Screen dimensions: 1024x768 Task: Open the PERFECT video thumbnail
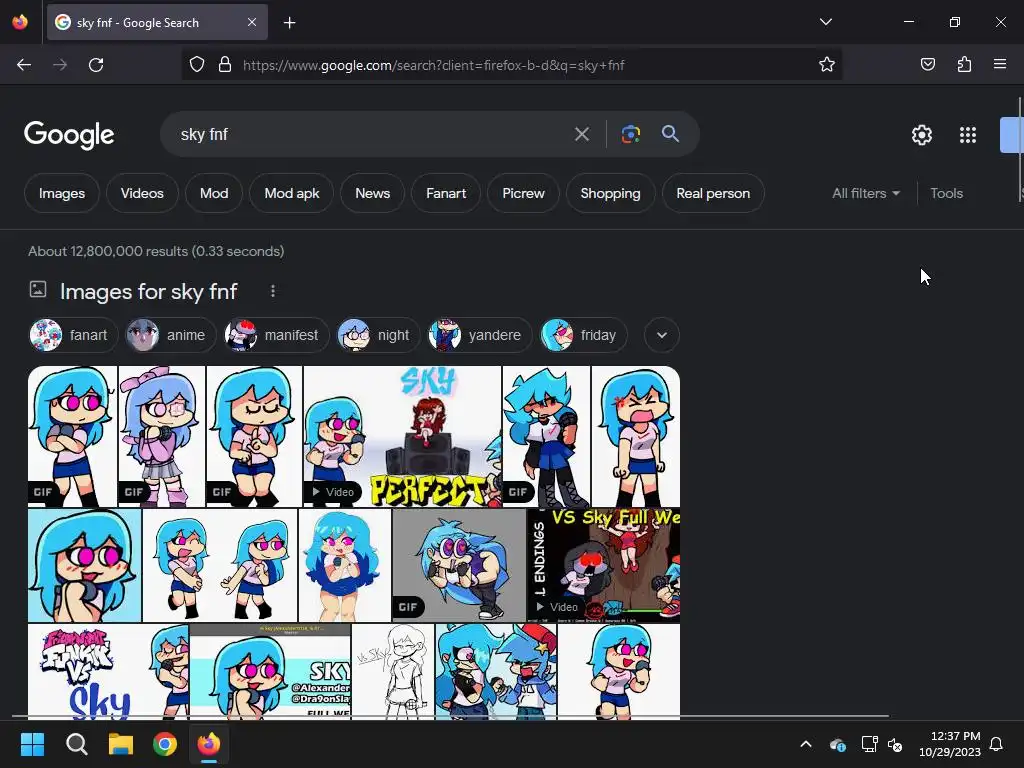[x=402, y=436]
